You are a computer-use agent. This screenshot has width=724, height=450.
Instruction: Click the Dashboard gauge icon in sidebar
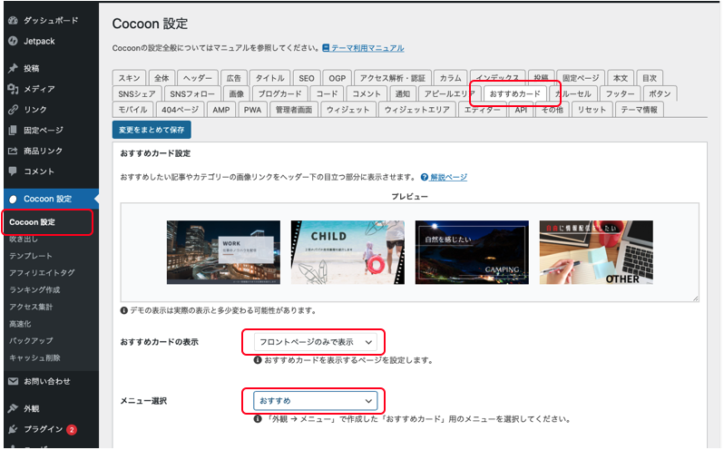[13, 20]
